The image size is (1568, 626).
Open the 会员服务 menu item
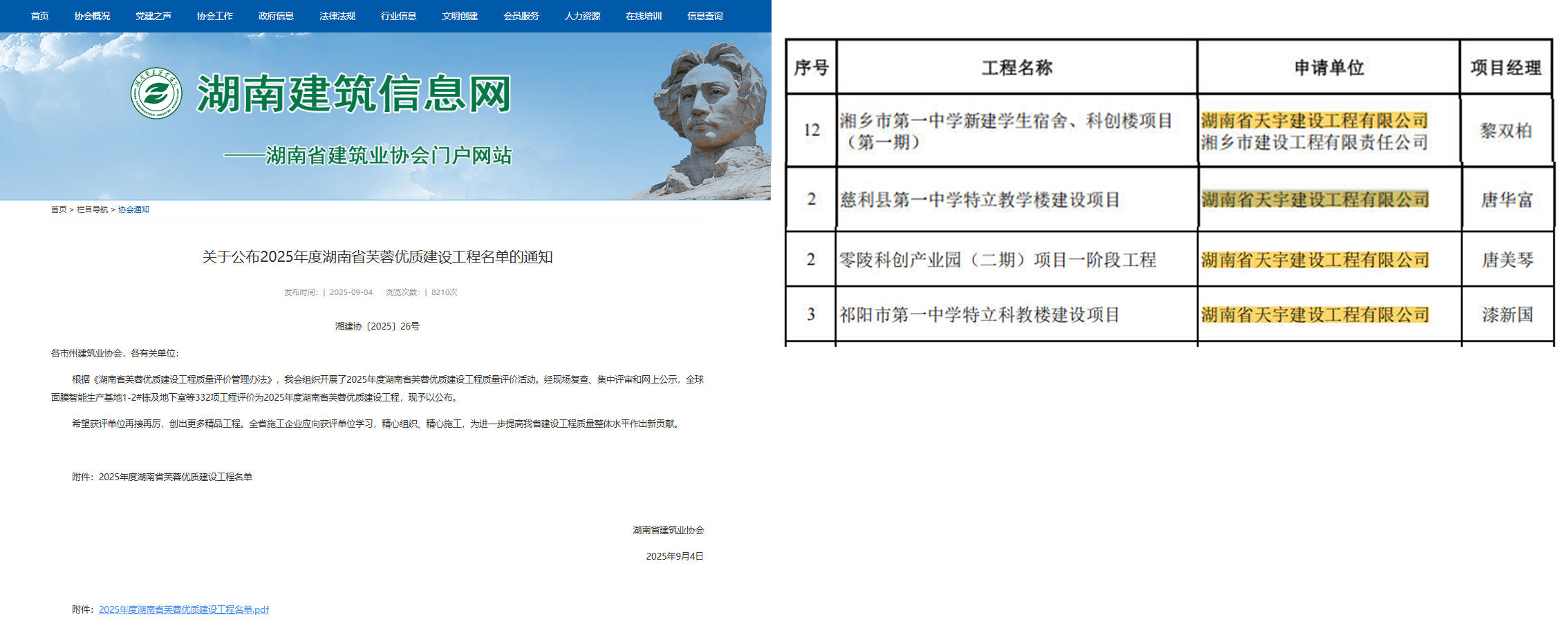[x=521, y=16]
